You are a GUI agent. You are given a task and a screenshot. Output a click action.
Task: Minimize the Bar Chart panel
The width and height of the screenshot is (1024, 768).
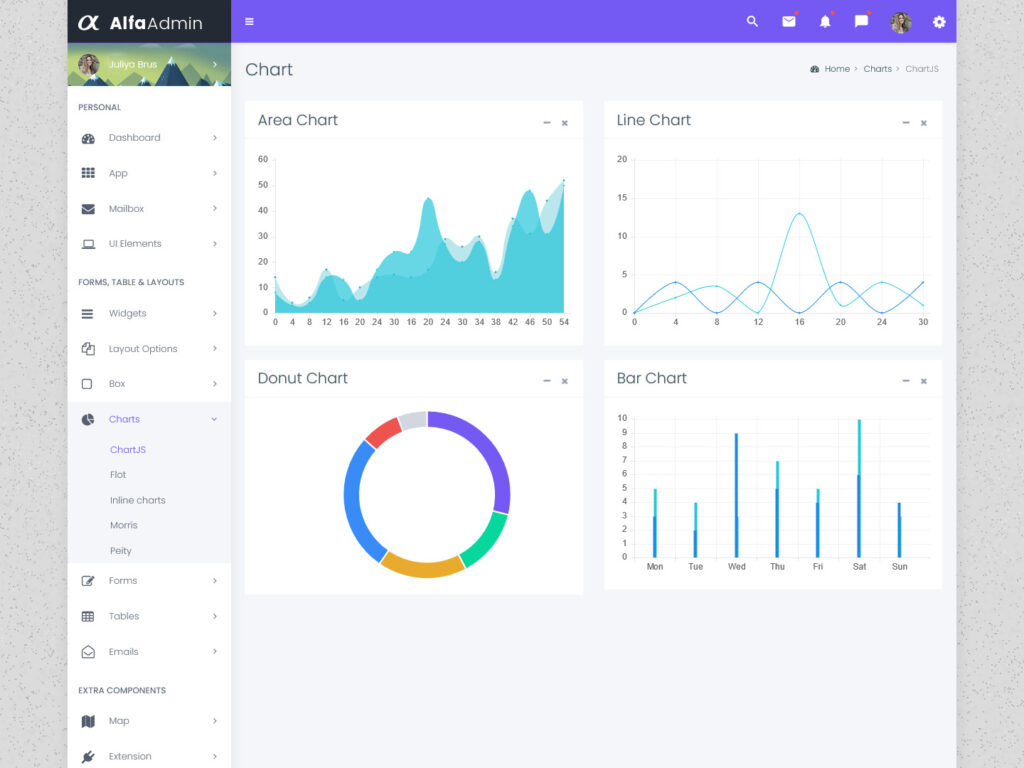[x=905, y=379]
